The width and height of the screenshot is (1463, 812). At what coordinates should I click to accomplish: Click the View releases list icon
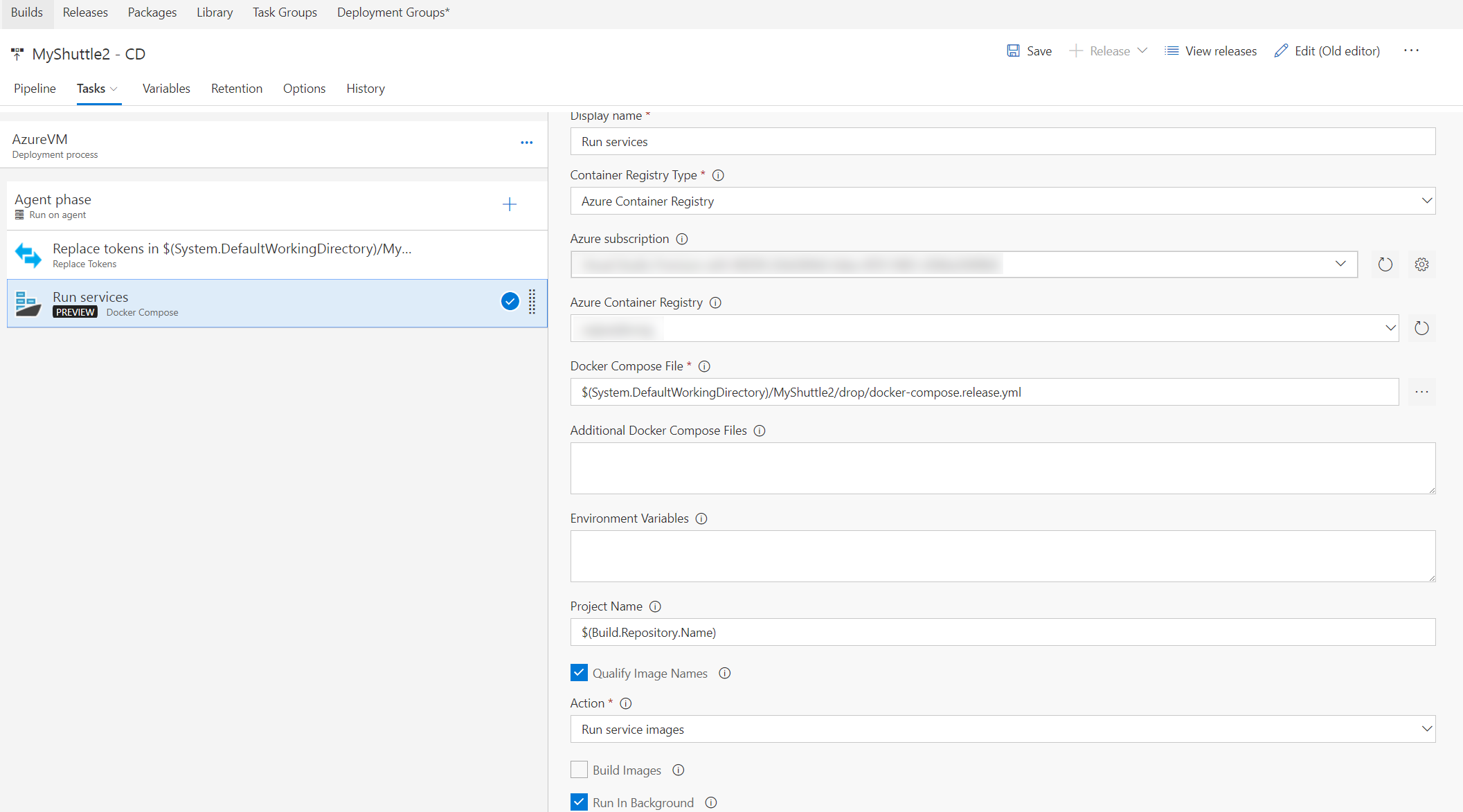click(1172, 51)
